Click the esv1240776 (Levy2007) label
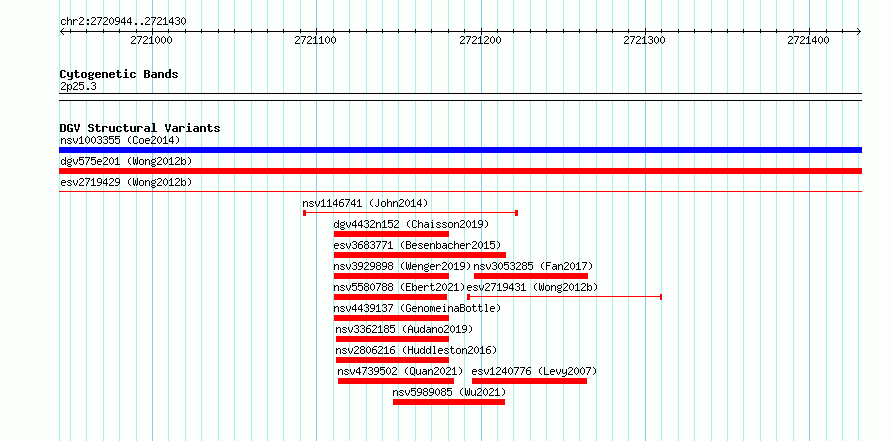The width and height of the screenshot is (890, 441). 534,371
